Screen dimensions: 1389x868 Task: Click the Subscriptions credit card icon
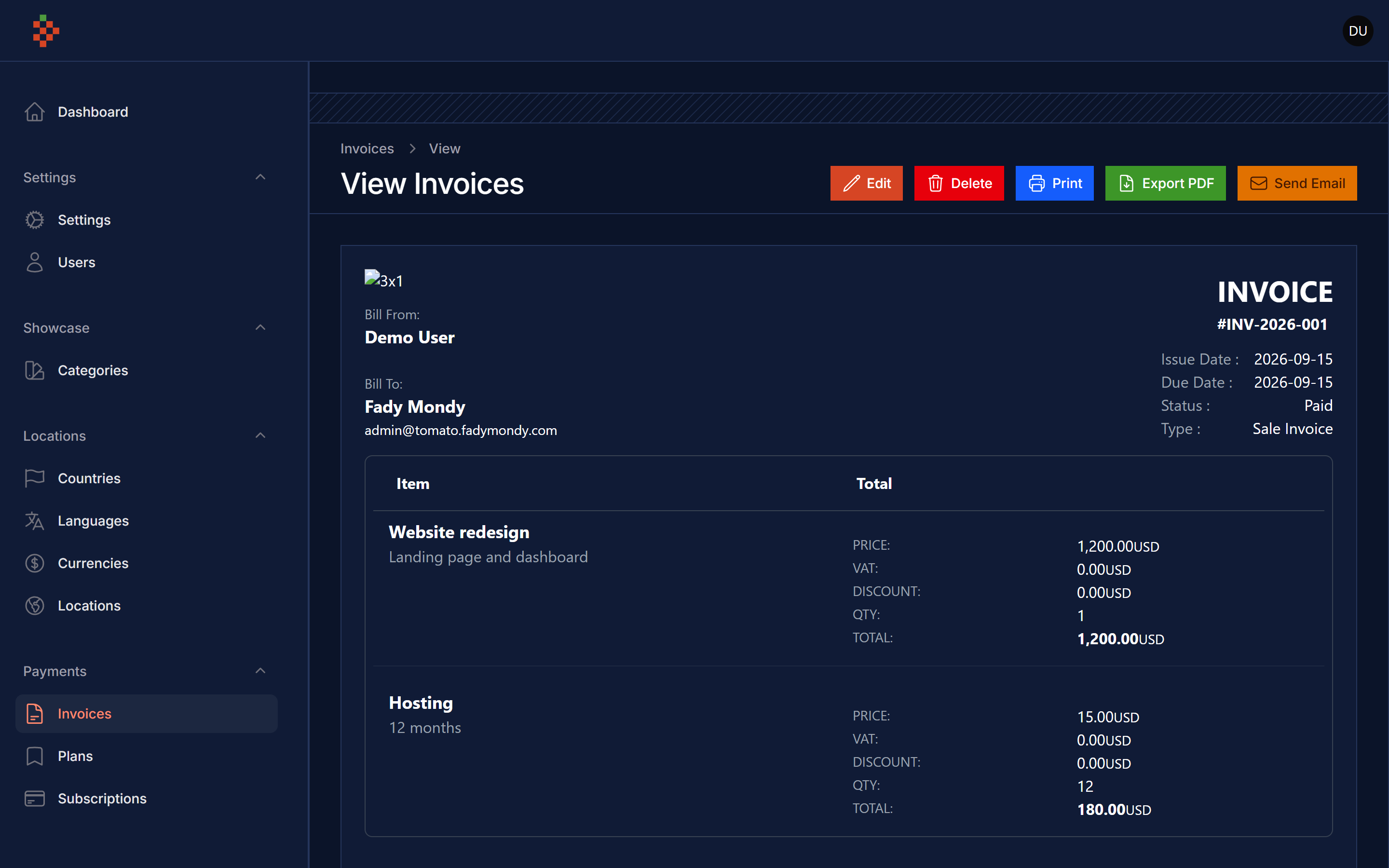coord(34,799)
